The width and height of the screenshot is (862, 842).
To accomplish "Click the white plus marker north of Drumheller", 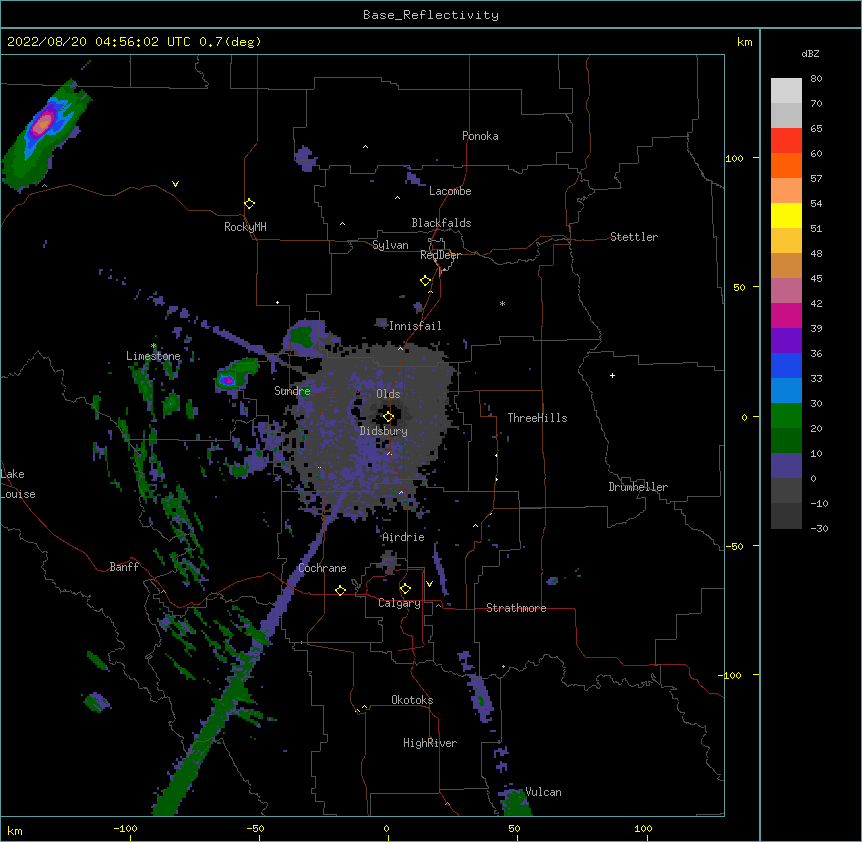I will coord(612,375).
